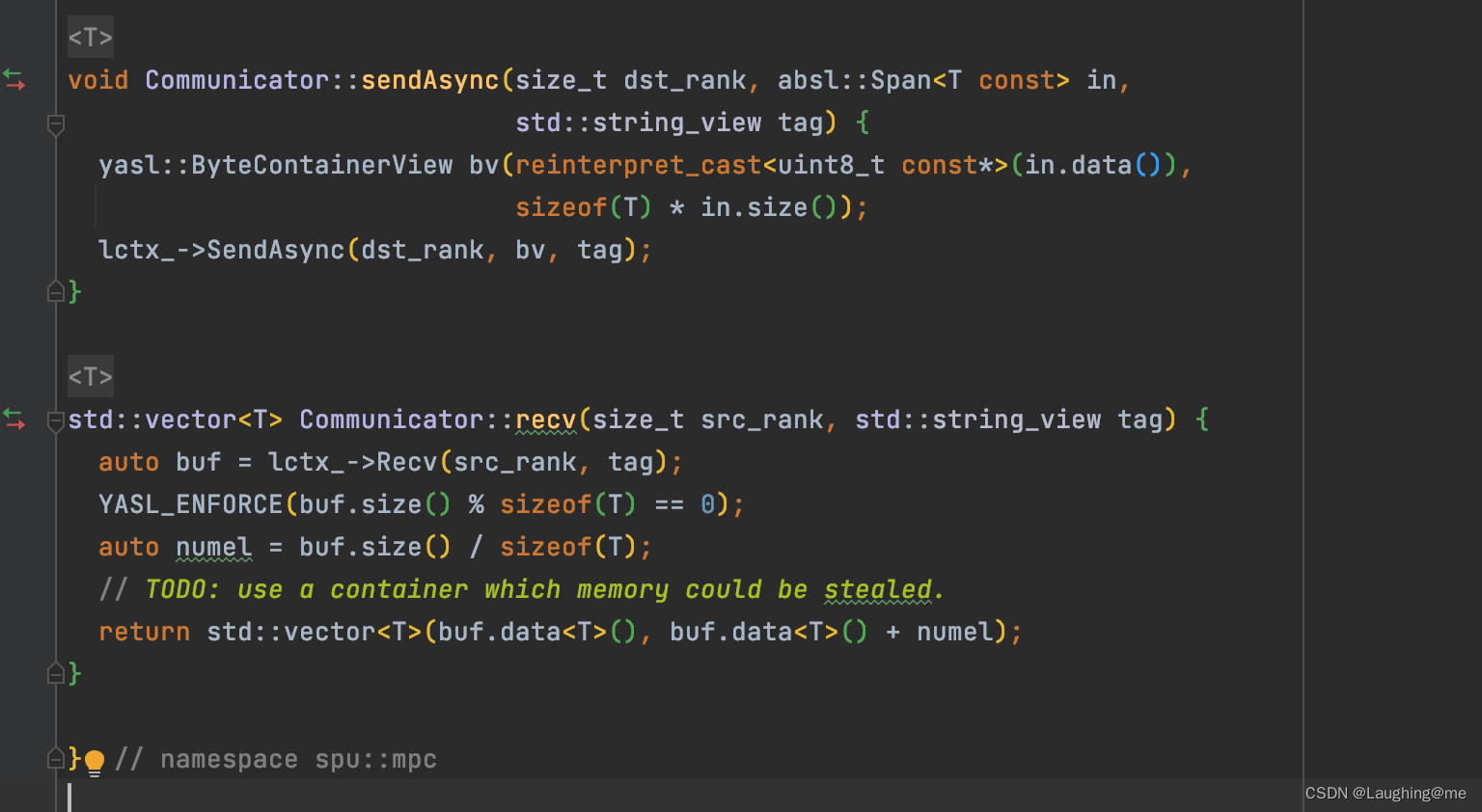
Task: Click reinterpret_cast in the bv declaration
Action: (639, 165)
